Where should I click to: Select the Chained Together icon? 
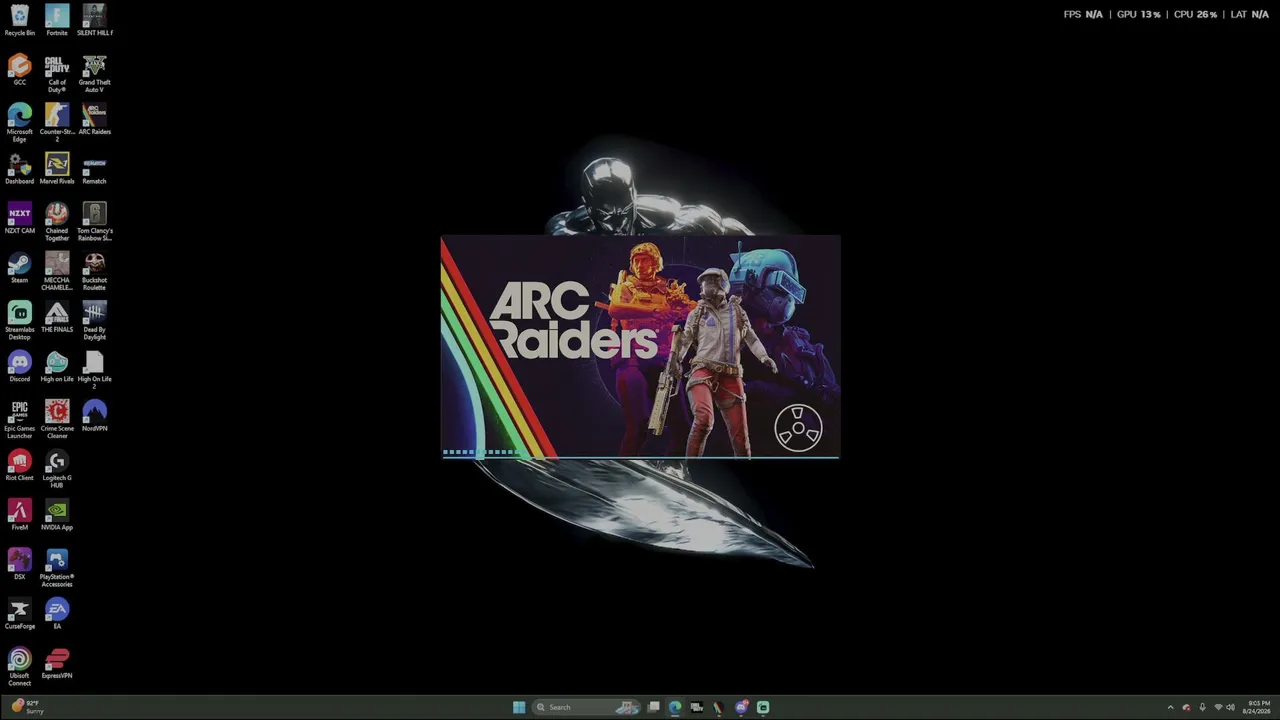(57, 222)
